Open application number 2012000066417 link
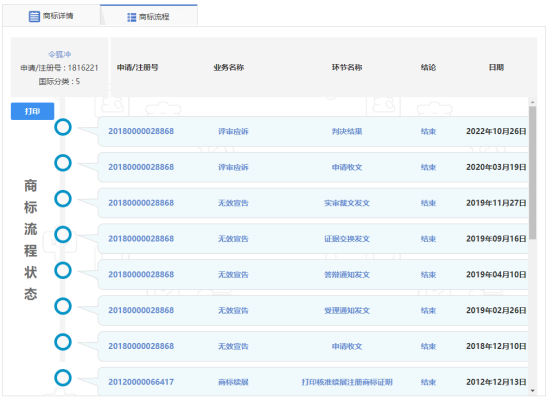554x401 pixels. coord(141,382)
